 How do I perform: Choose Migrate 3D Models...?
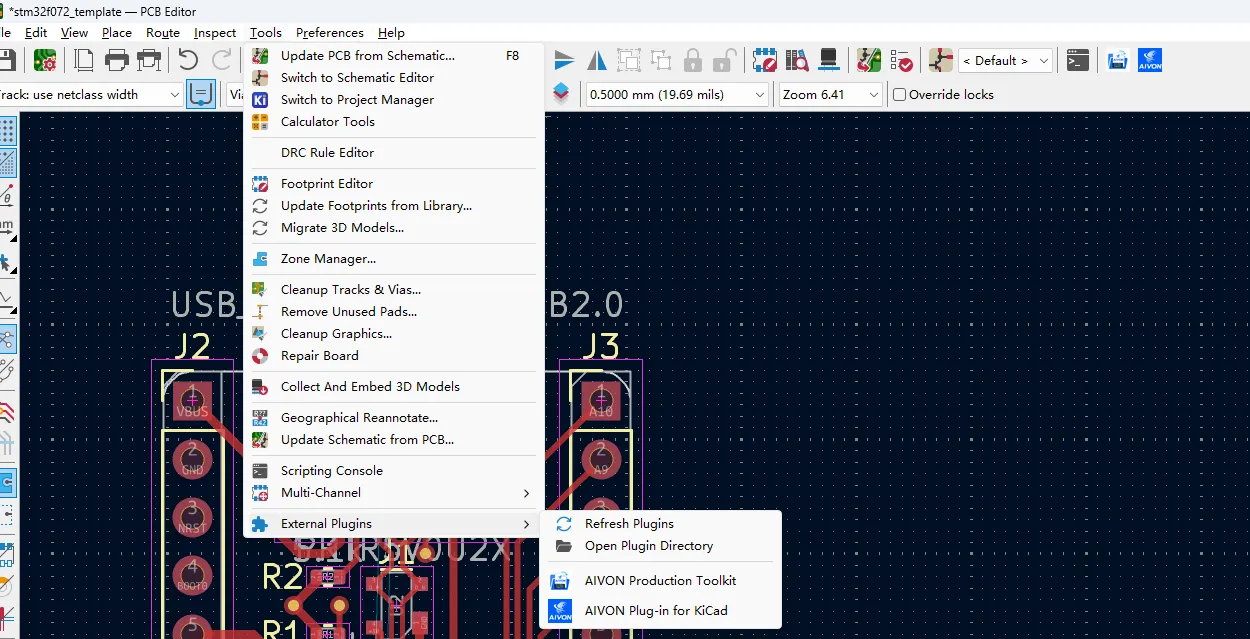tap(394, 228)
